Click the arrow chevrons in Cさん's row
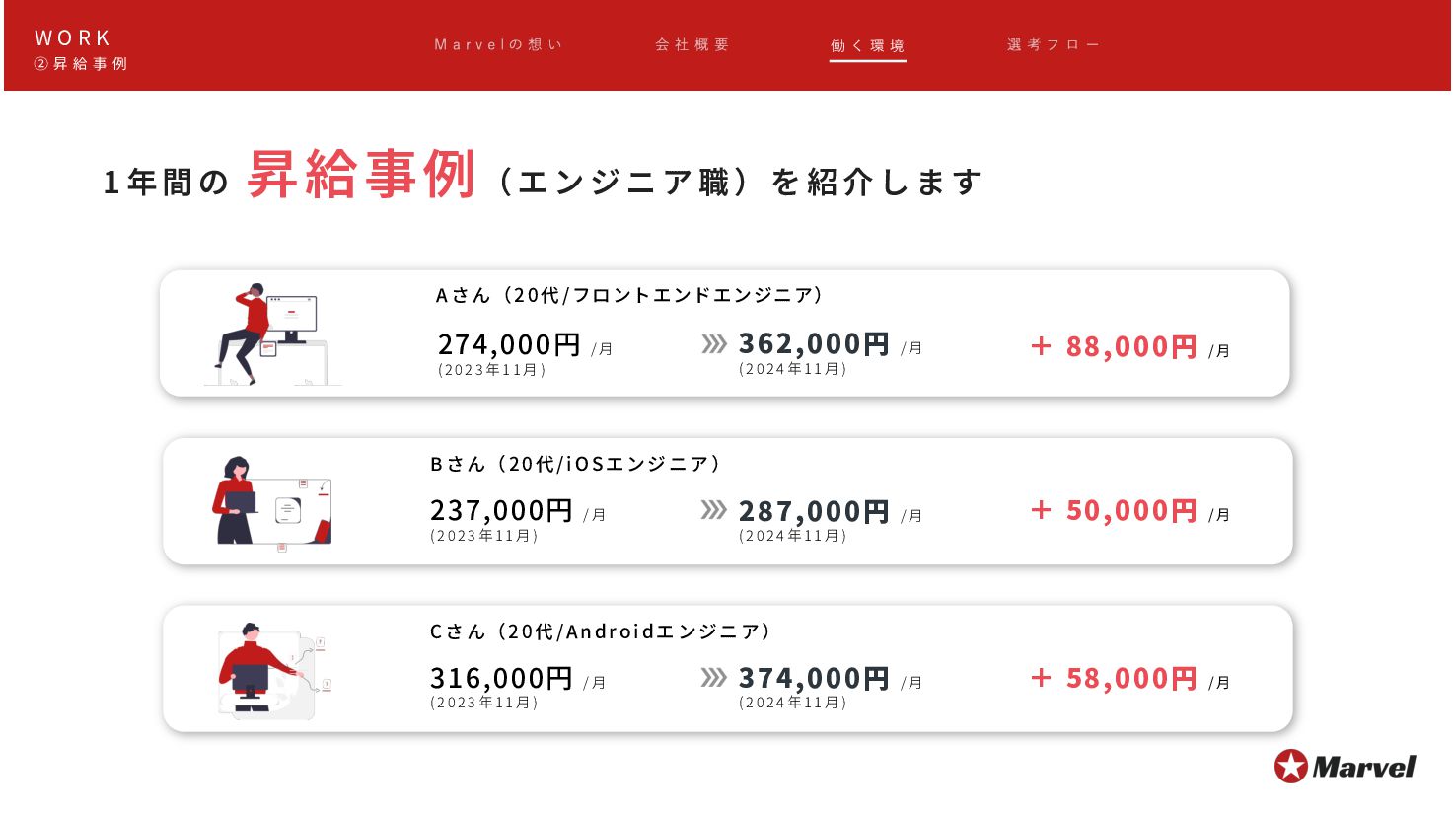 pyautogui.click(x=714, y=677)
